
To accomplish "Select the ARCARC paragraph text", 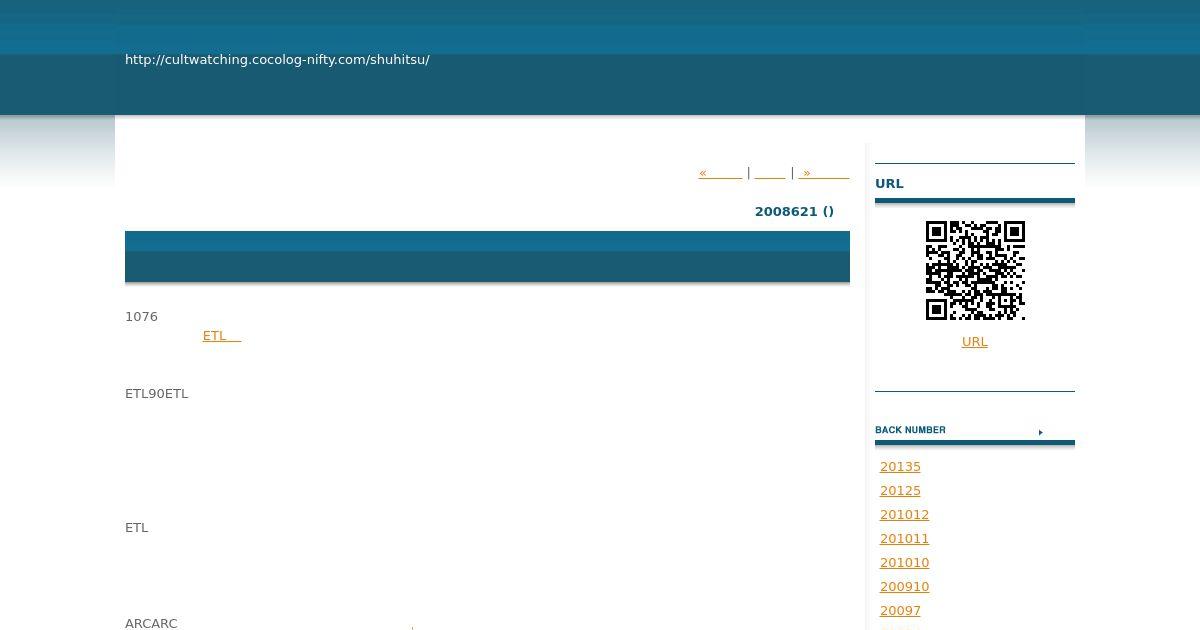I will tap(151, 624).
